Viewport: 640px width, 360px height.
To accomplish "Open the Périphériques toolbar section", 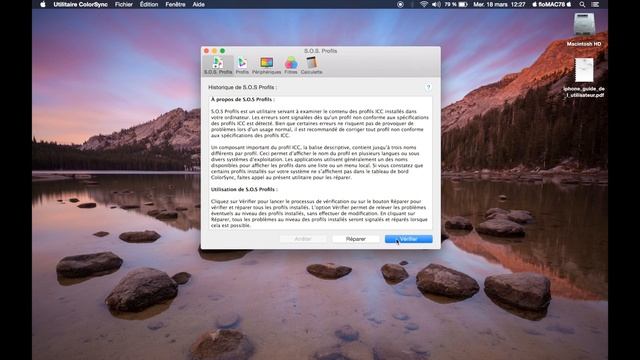I will (x=267, y=65).
